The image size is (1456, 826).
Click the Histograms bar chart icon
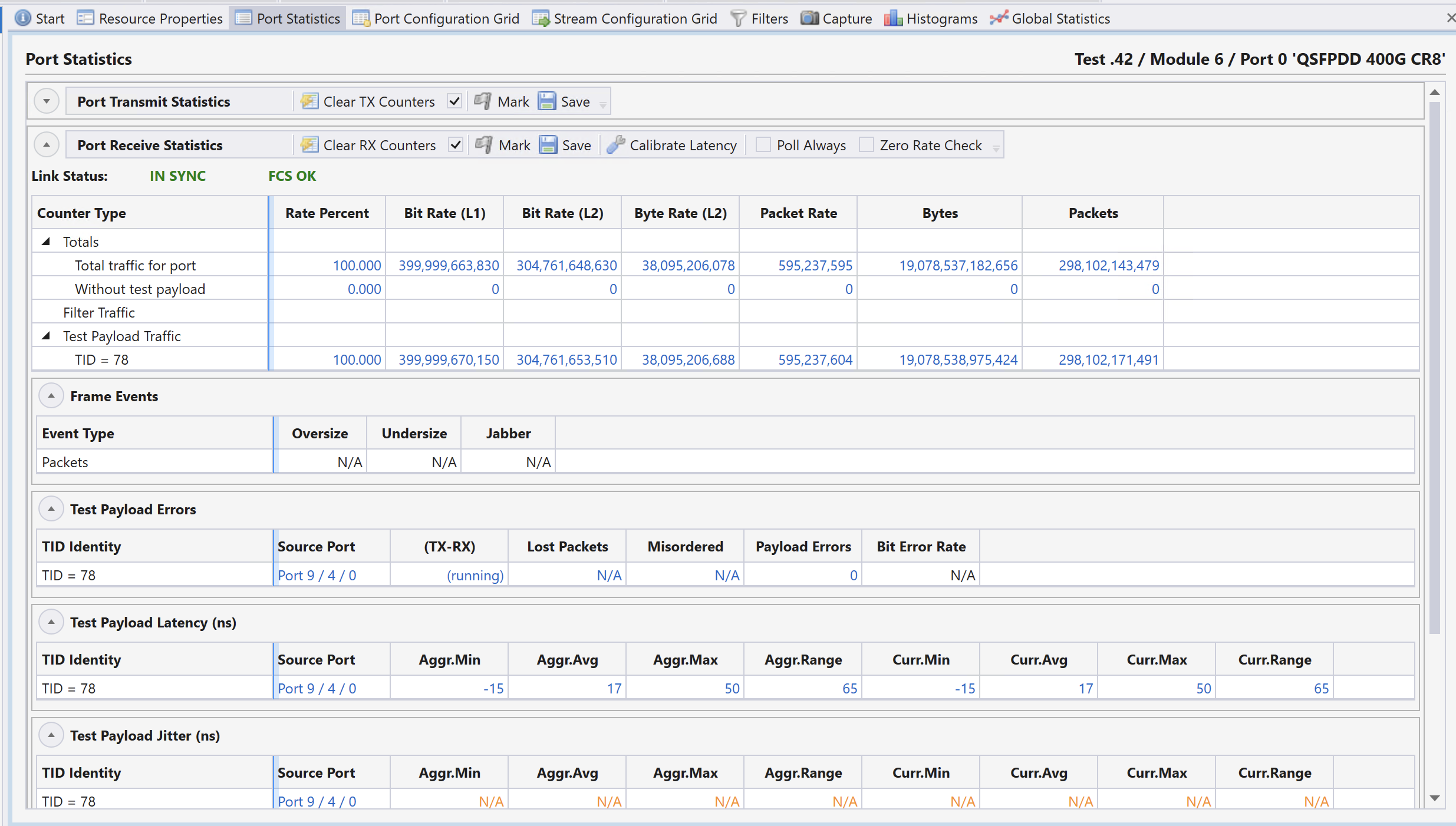click(x=893, y=18)
